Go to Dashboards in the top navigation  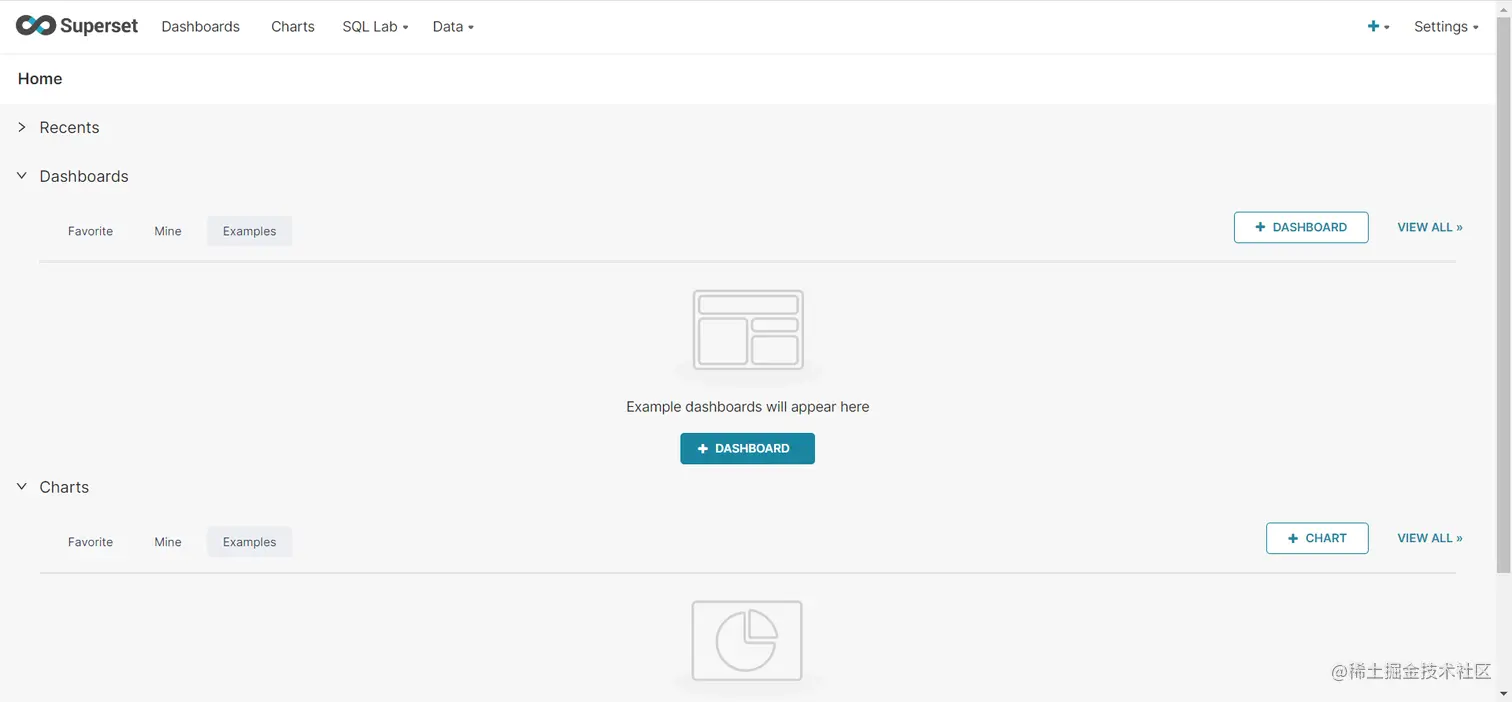tap(200, 27)
